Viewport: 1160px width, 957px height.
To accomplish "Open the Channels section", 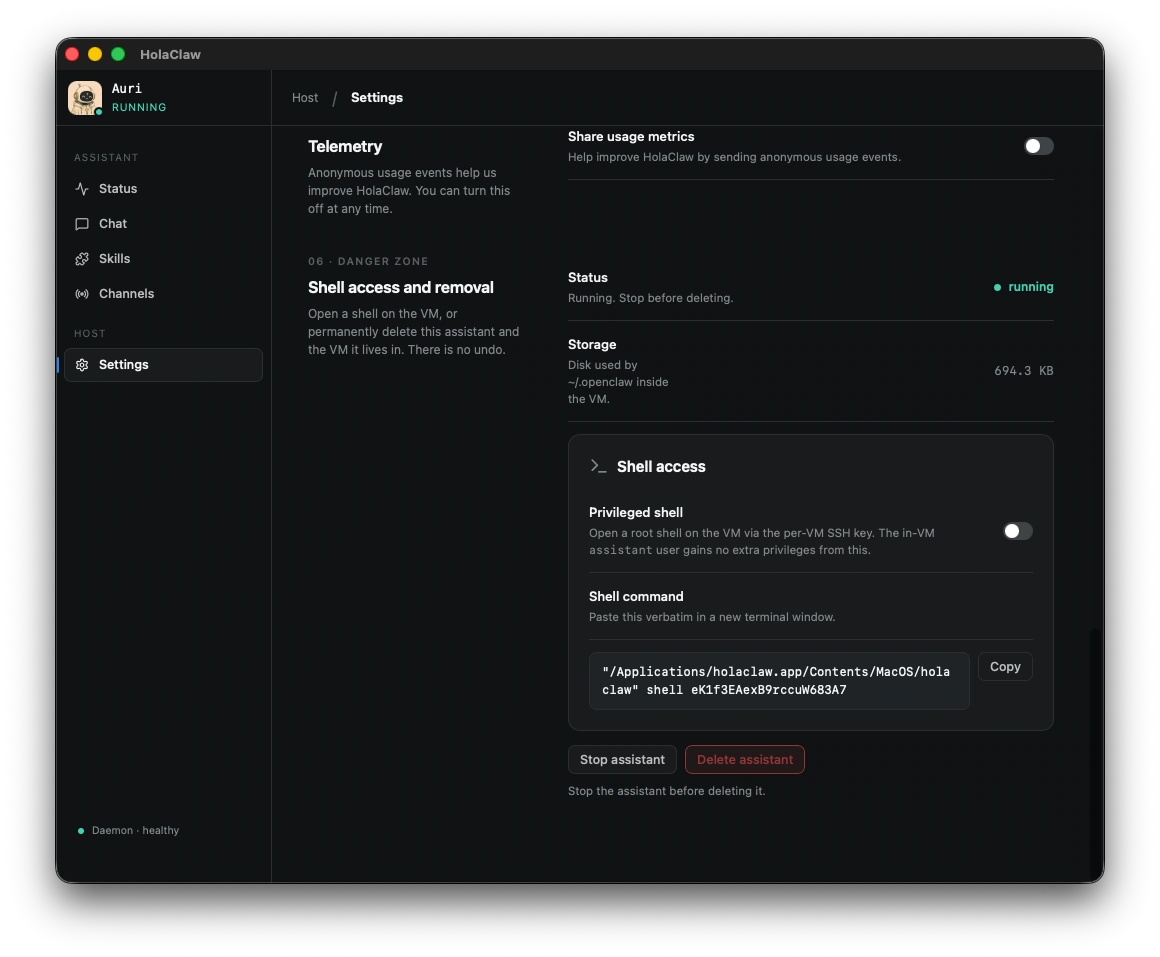I will coord(163,294).
